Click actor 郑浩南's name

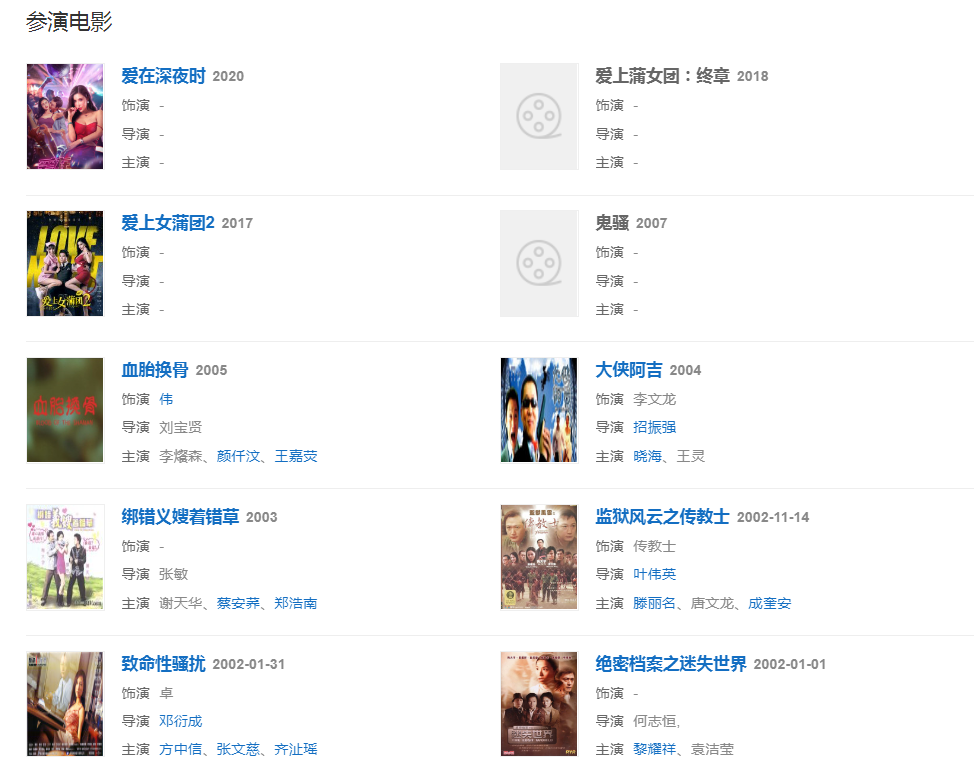pyautogui.click(x=296, y=603)
